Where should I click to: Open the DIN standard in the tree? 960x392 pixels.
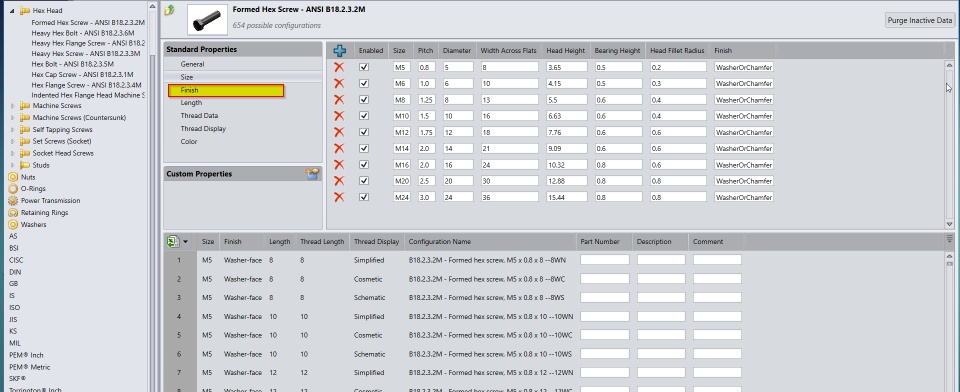(x=15, y=272)
